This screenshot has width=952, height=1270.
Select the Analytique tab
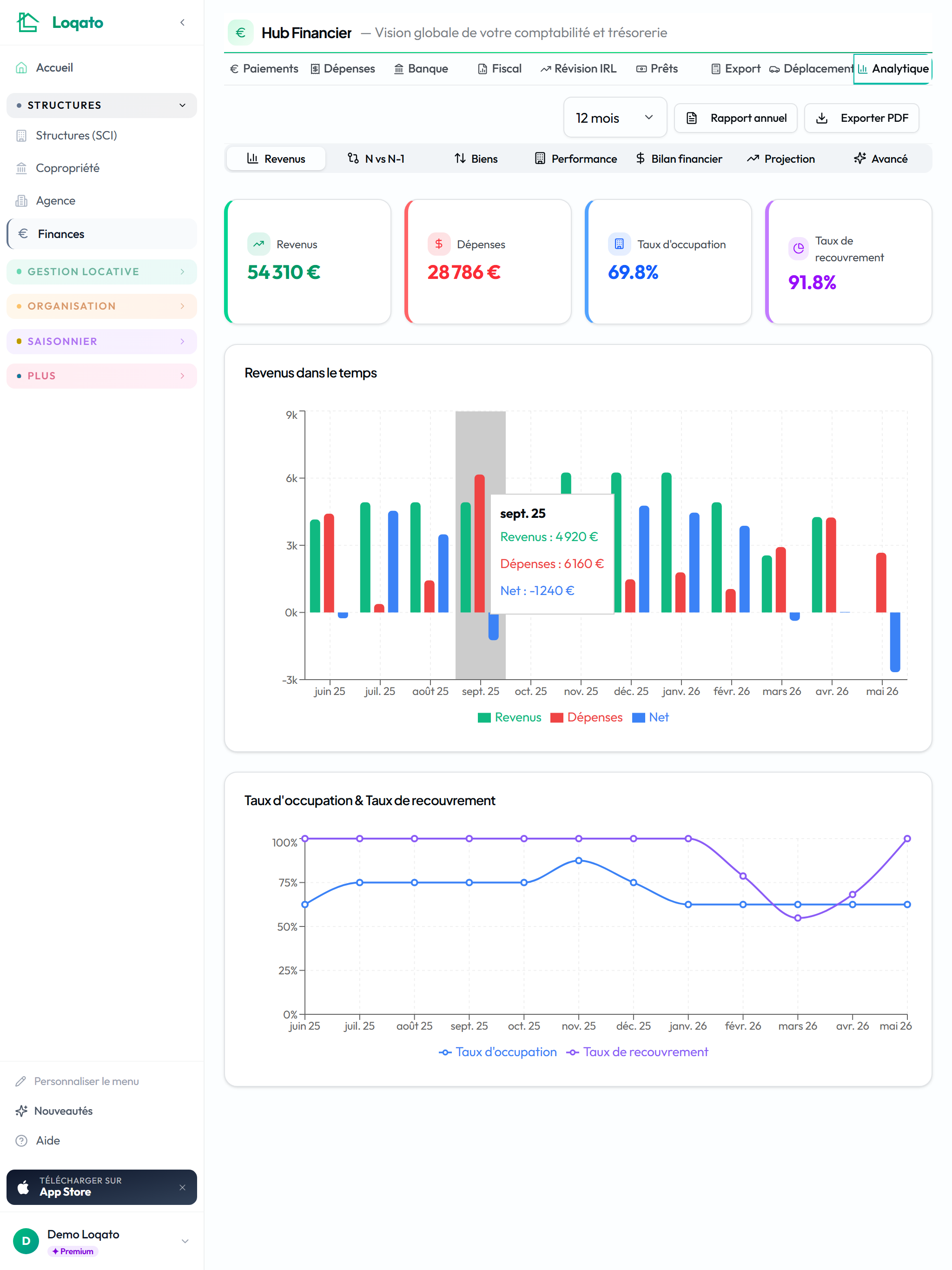893,68
